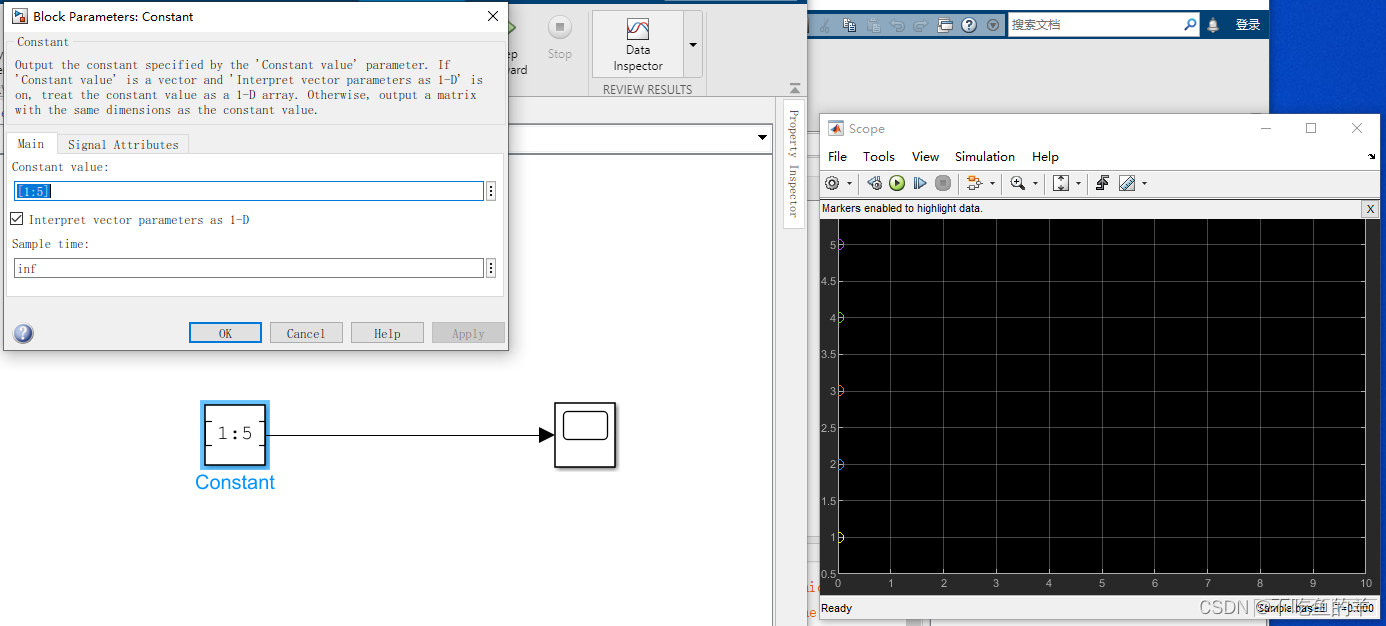
Task: Click the Scope menu bar dock arrow
Action: coord(1372,157)
